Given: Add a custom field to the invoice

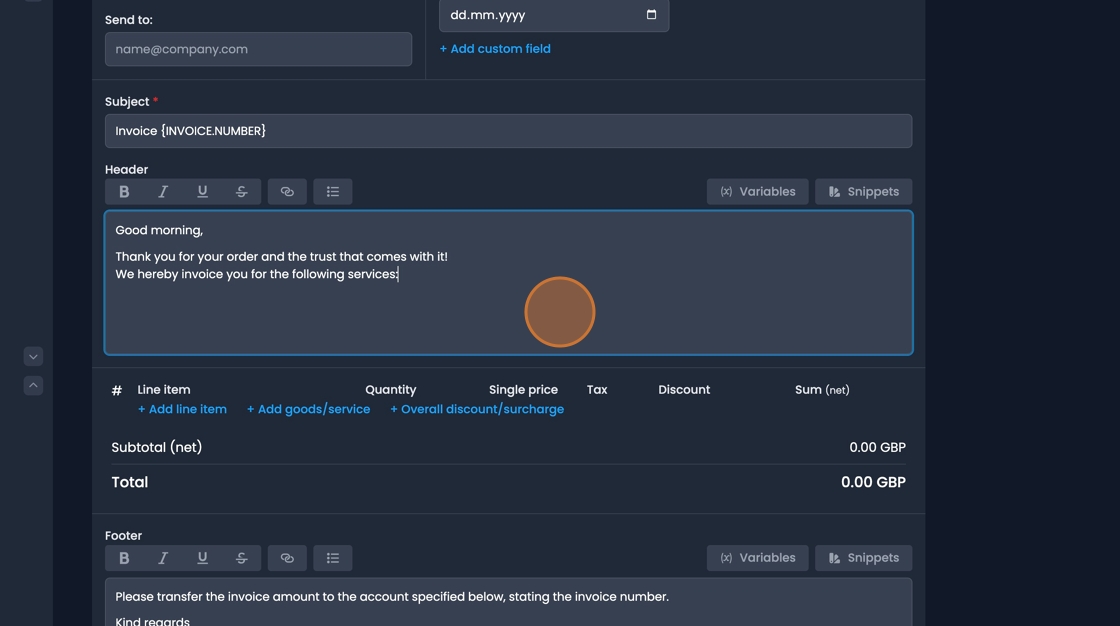Looking at the screenshot, I should coord(495,48).
